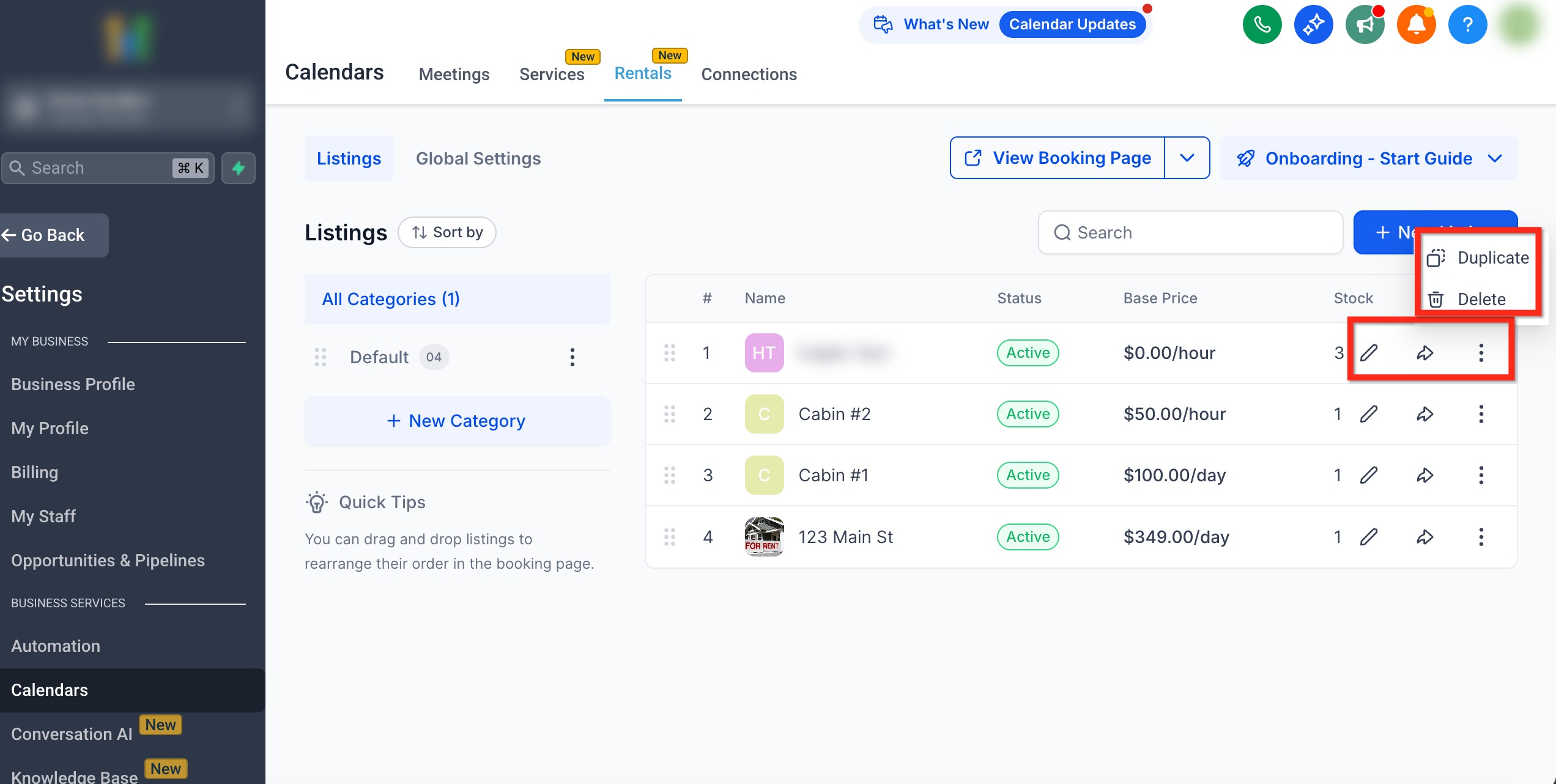This screenshot has height=784, width=1556.
Task: Edit Cabin #2 using pencil icon
Action: (1369, 414)
